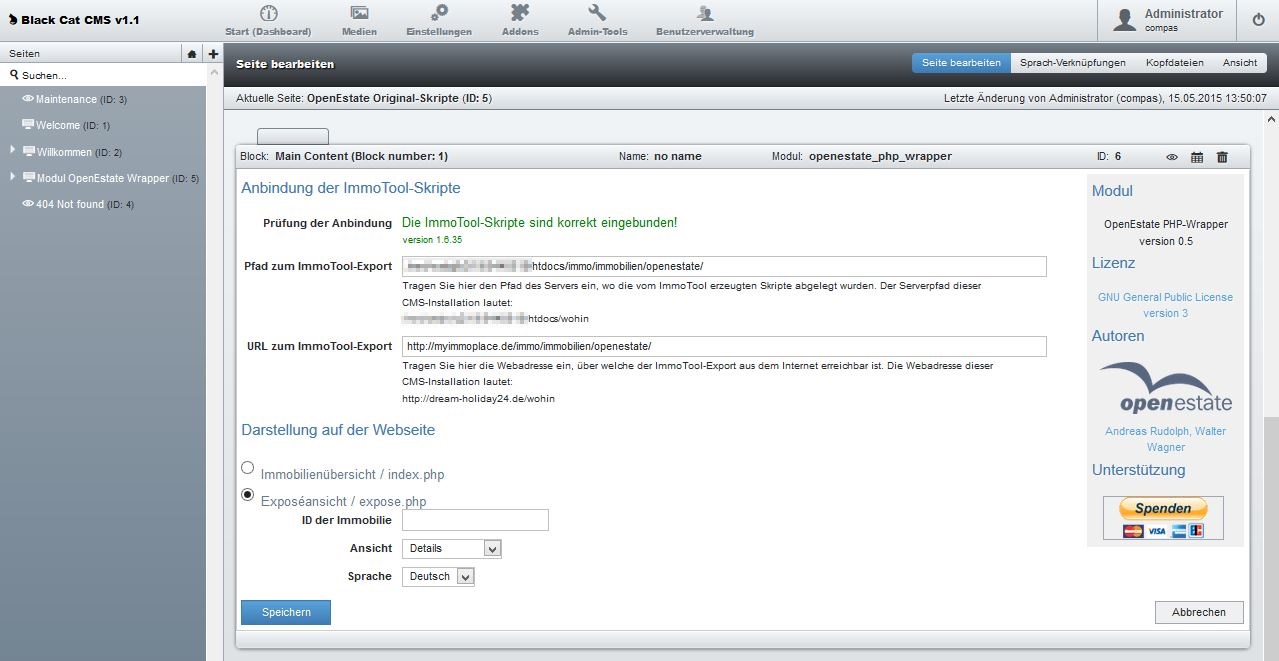Open the Addons section
Screen dimensions: 1279x661
520,21
